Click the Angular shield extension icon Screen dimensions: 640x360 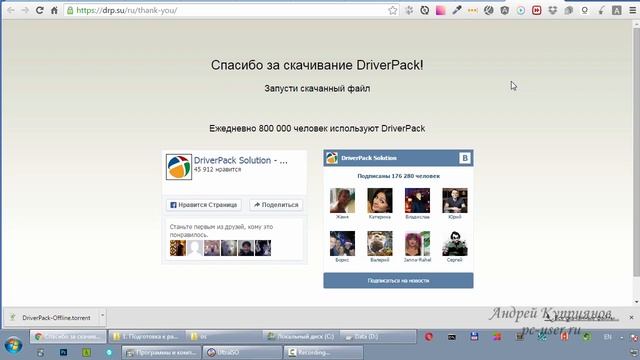pos(505,11)
